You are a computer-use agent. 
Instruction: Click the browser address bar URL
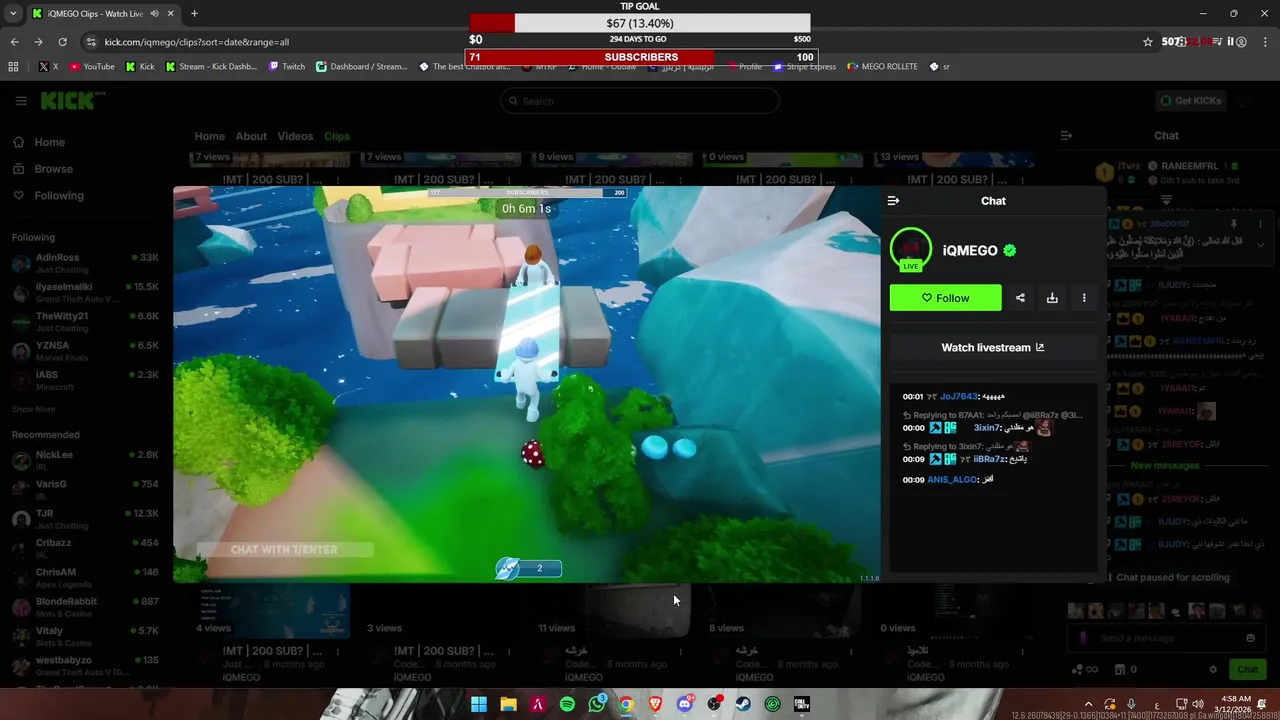point(196,42)
